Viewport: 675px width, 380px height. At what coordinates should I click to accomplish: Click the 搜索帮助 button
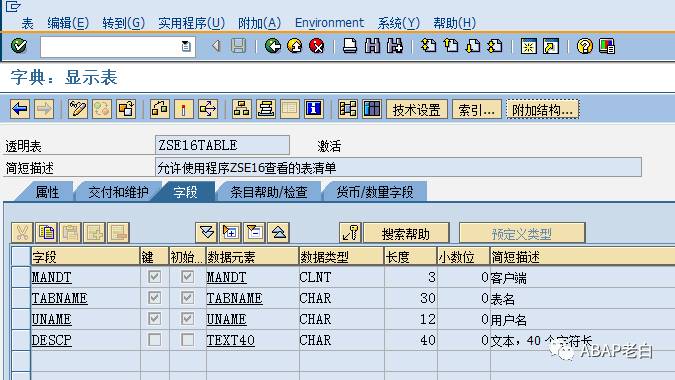406,233
